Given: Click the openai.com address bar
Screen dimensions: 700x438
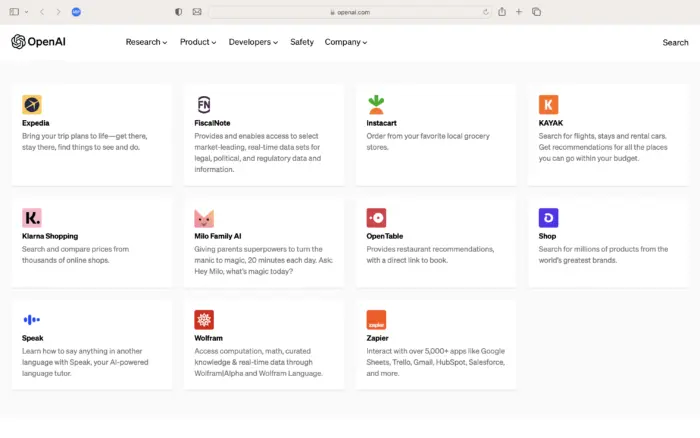Looking at the screenshot, I should click(350, 12).
